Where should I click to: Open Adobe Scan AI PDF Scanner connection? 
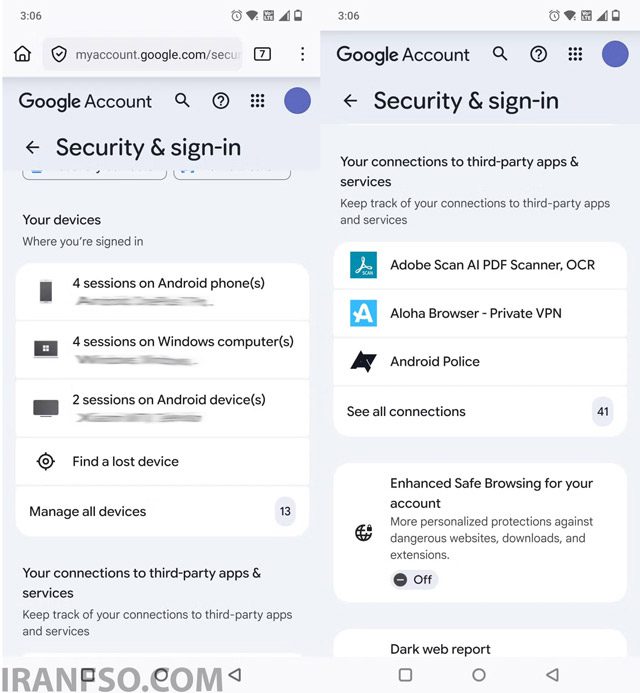click(x=480, y=265)
